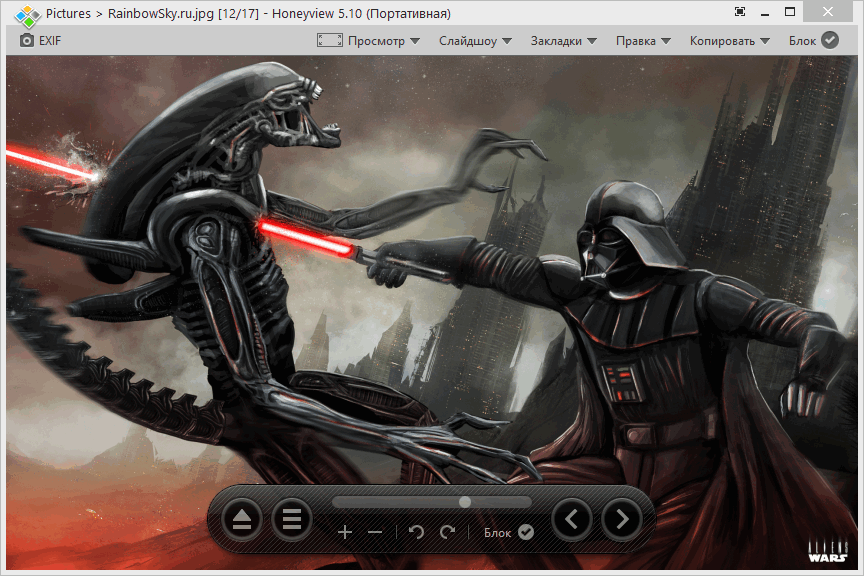
Task: Expand the Слайдшоу dropdown arrow
Action: coord(507,41)
